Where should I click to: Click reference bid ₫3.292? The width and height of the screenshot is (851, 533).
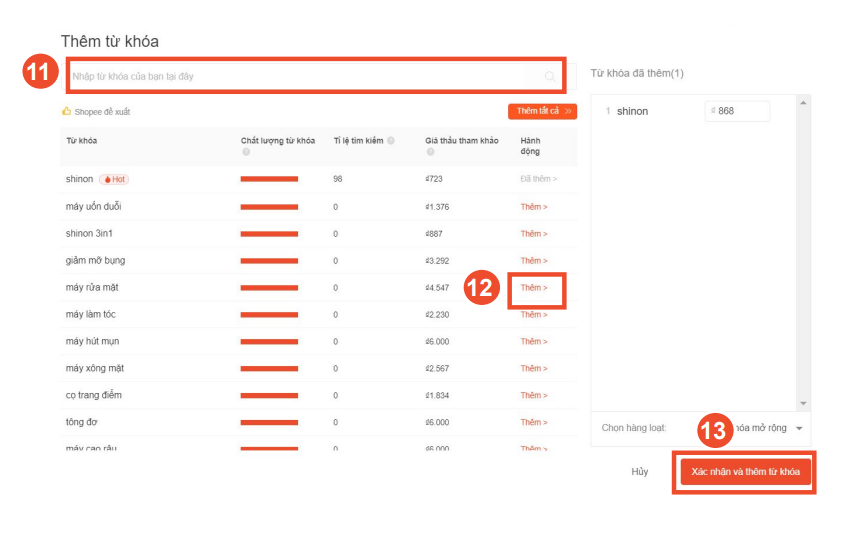(x=437, y=261)
